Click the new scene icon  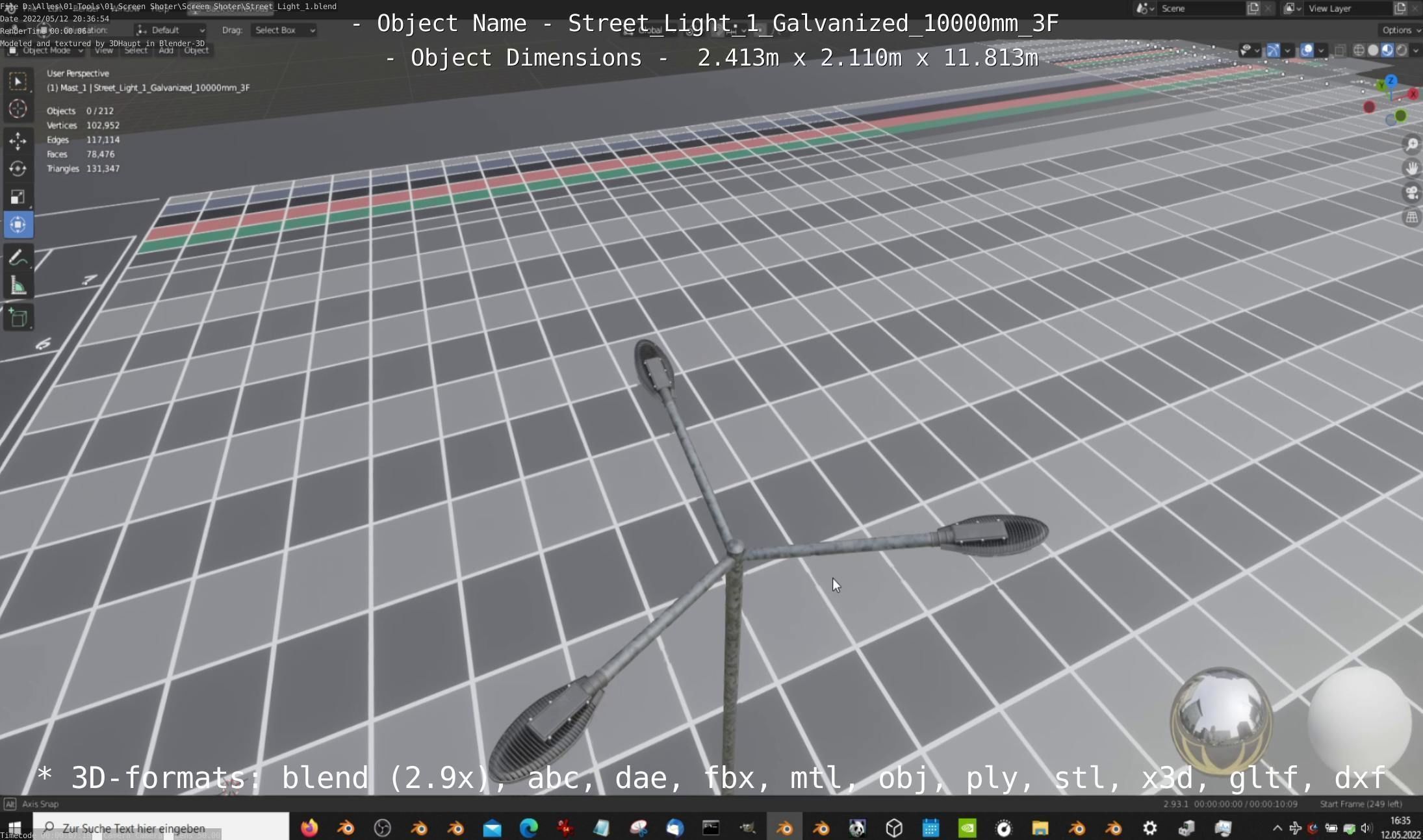pyautogui.click(x=1253, y=8)
